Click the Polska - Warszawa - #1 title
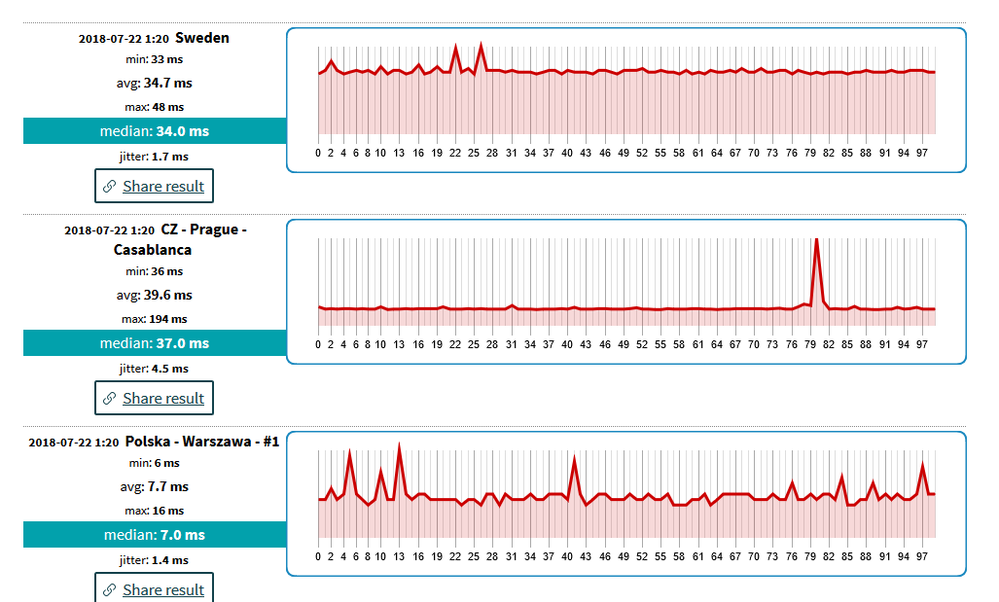Screen dimensions: 999x602 pyautogui.click(x=202, y=441)
